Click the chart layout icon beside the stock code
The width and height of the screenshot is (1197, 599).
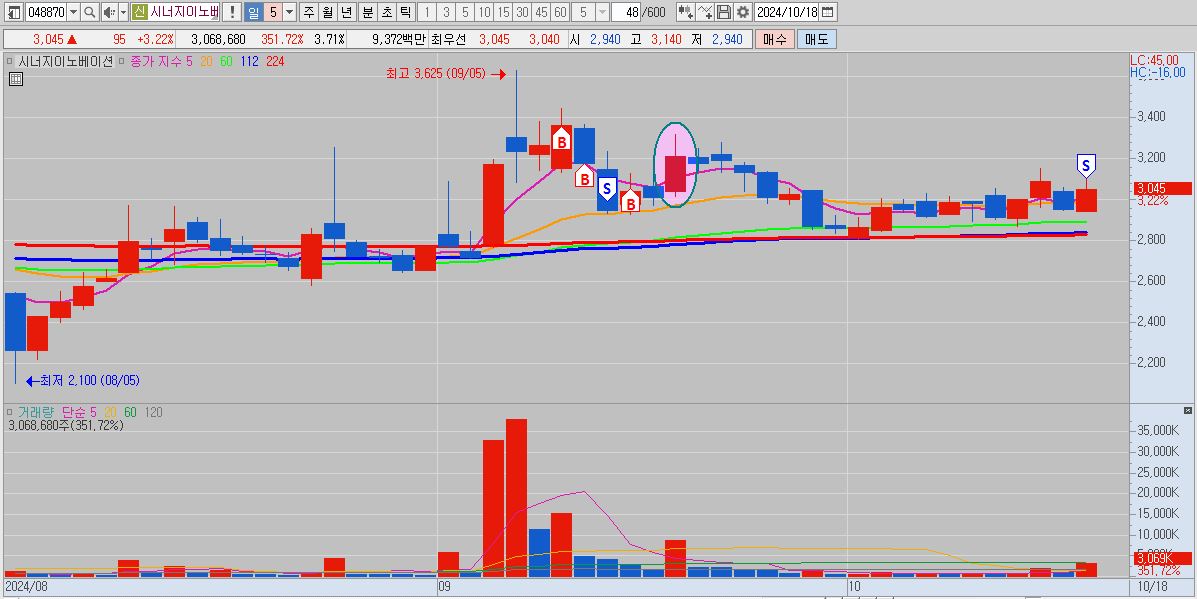coord(15,12)
